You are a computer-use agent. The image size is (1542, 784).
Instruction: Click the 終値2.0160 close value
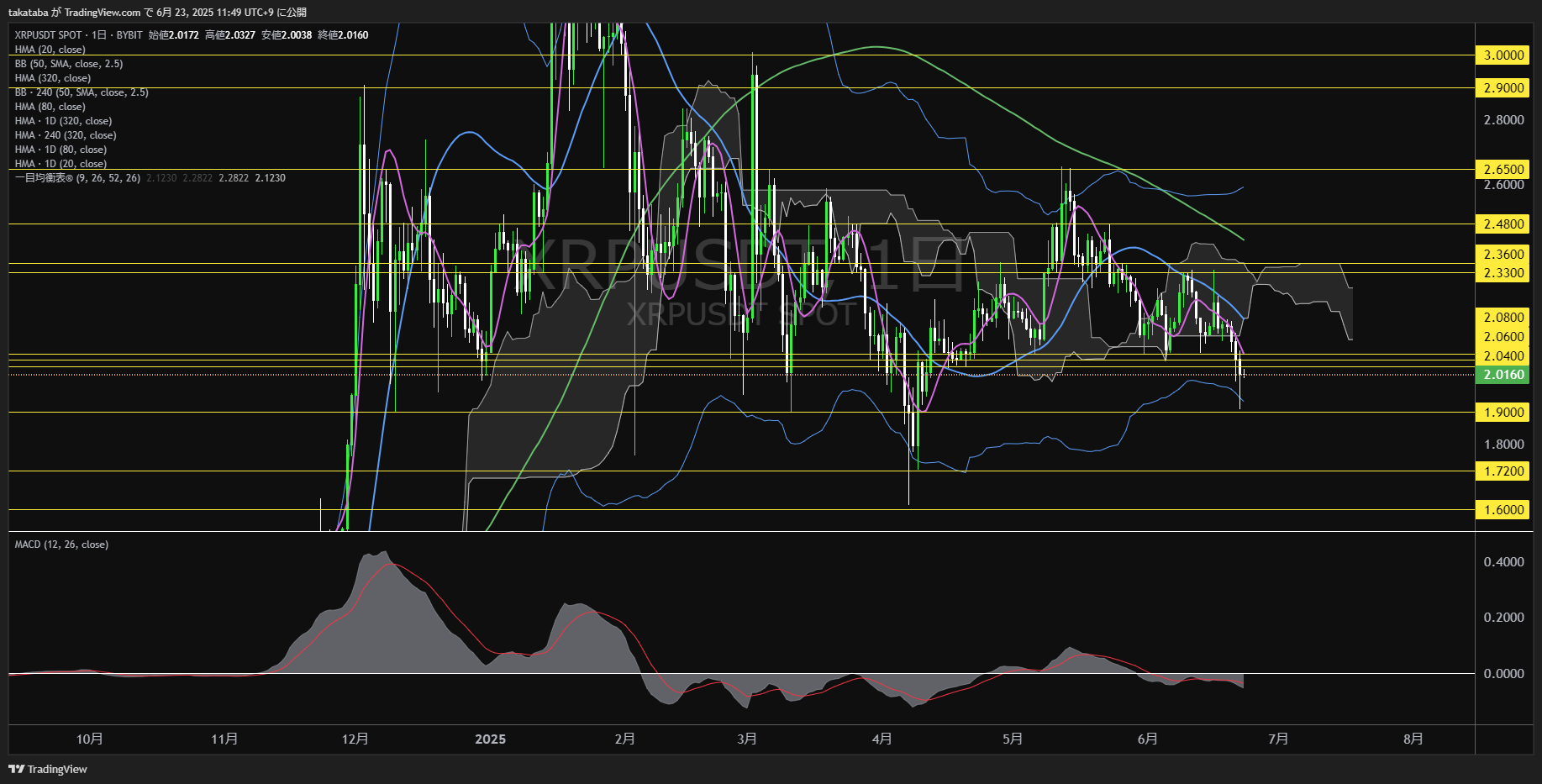(343, 35)
